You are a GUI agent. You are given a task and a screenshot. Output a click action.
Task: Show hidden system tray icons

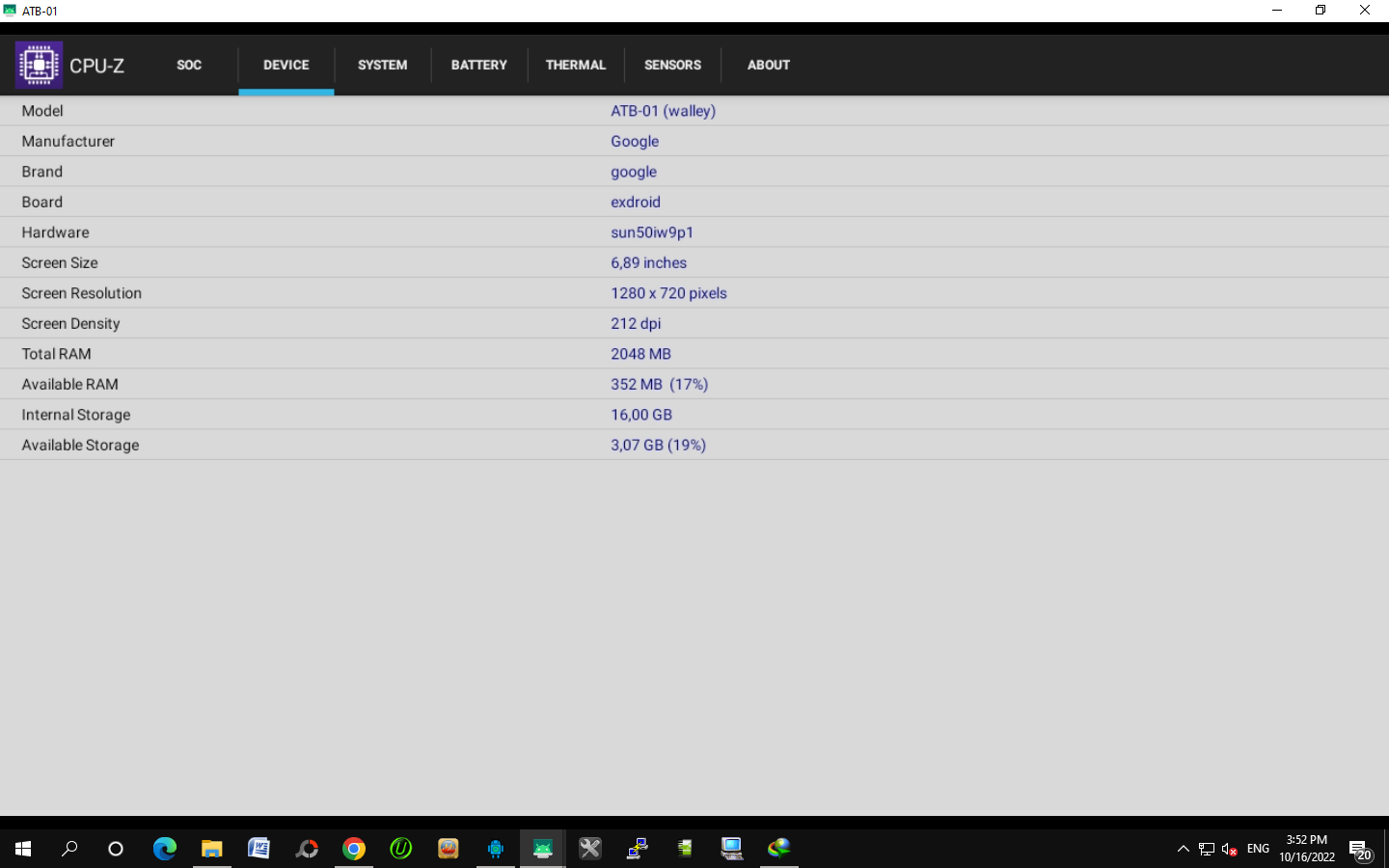pos(1184,849)
